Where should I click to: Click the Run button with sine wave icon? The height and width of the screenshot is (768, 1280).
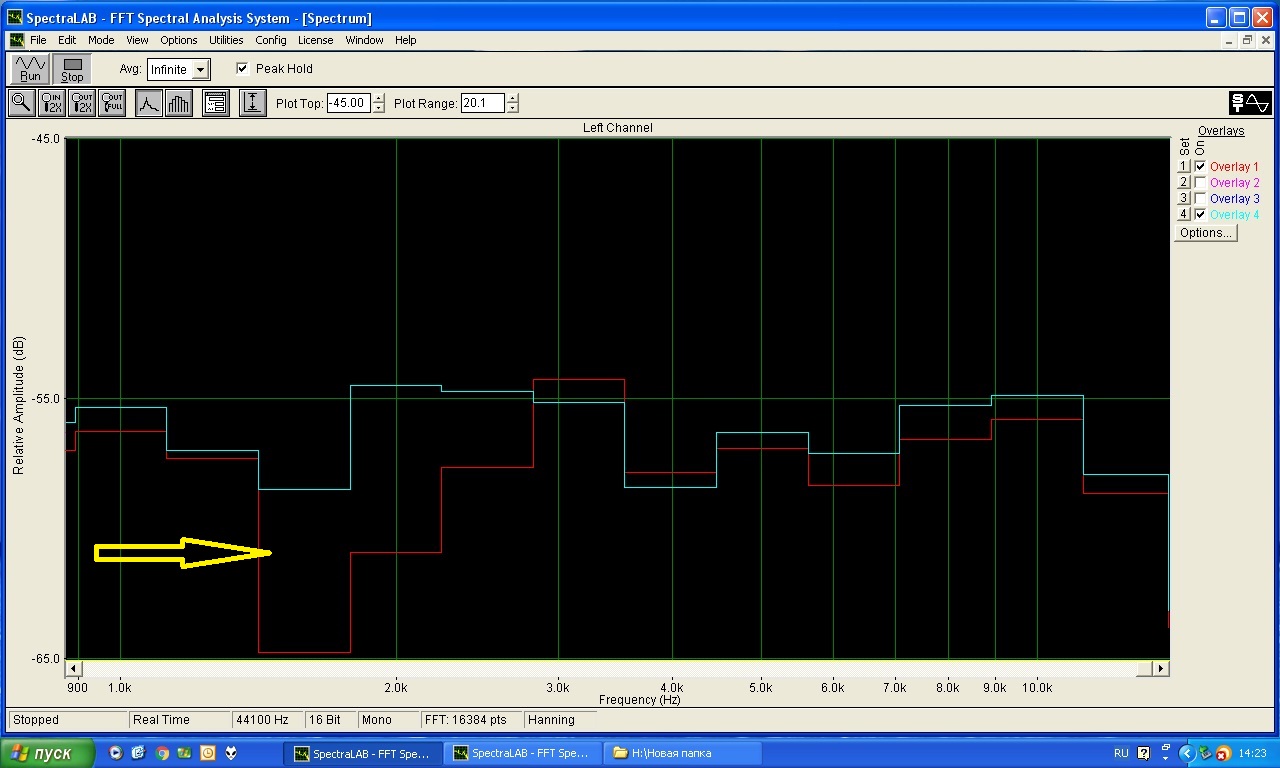(x=30, y=69)
